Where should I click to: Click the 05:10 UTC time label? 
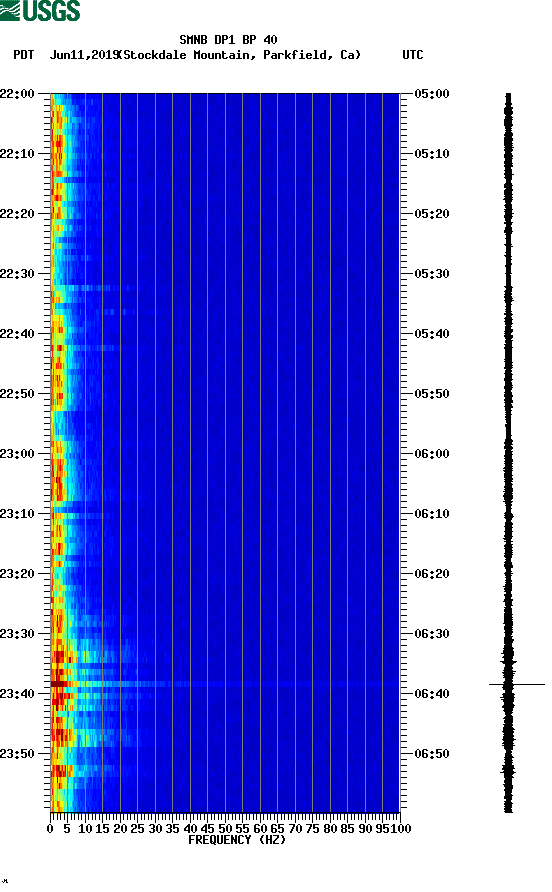click(432, 154)
